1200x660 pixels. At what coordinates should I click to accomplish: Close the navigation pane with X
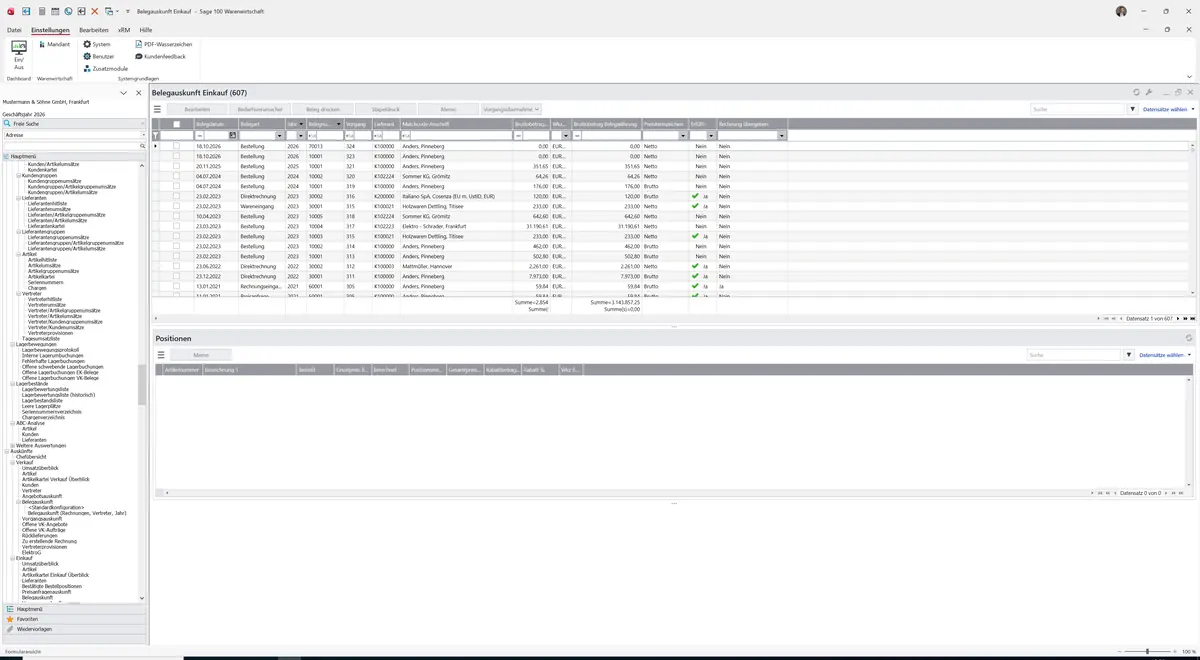138,93
